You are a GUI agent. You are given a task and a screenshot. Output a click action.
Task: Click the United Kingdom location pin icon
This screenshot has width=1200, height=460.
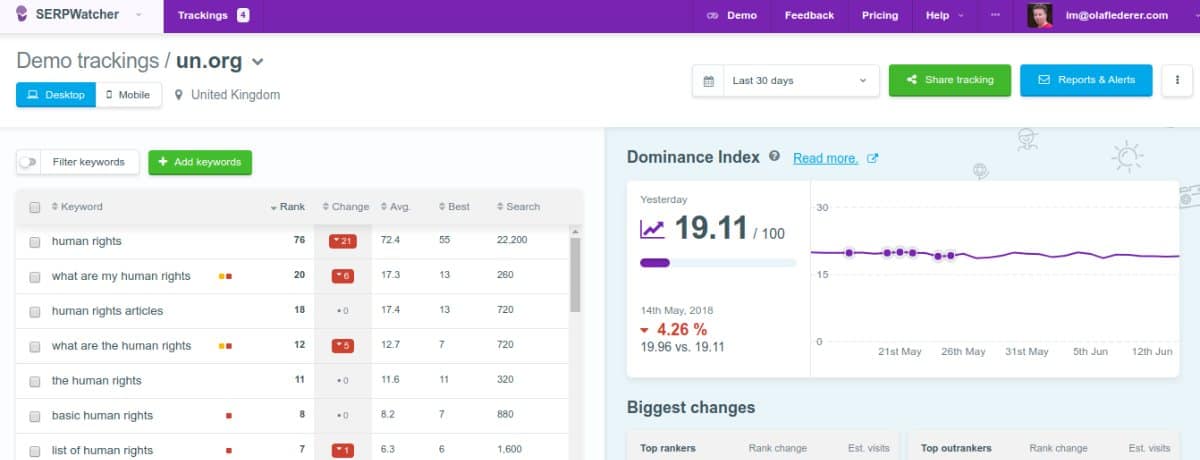[179, 95]
